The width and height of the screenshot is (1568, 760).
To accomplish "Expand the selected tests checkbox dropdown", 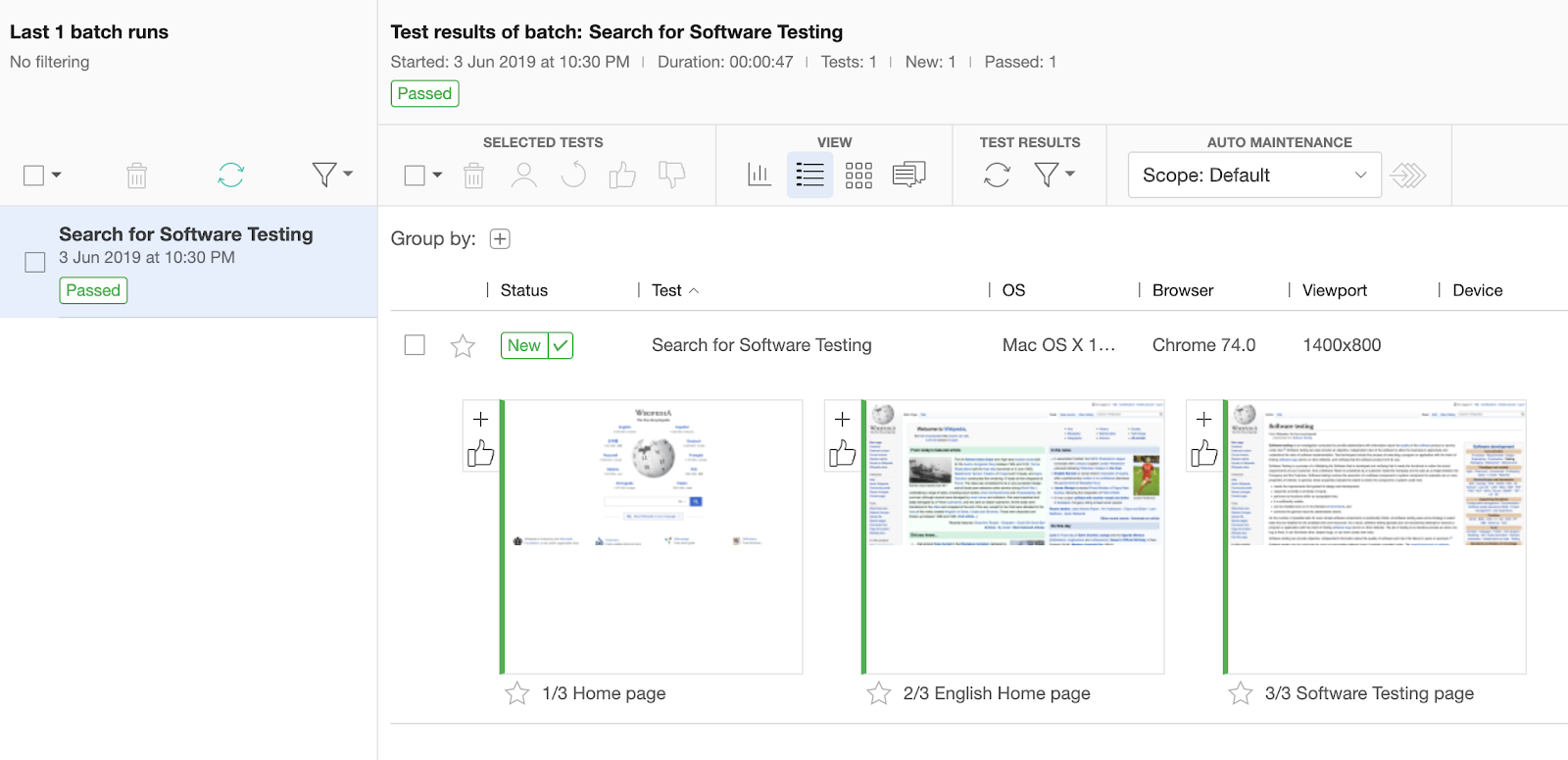I will coord(437,176).
